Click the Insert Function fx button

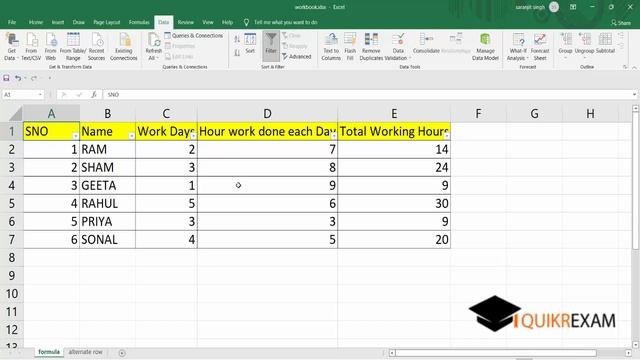tap(93, 95)
